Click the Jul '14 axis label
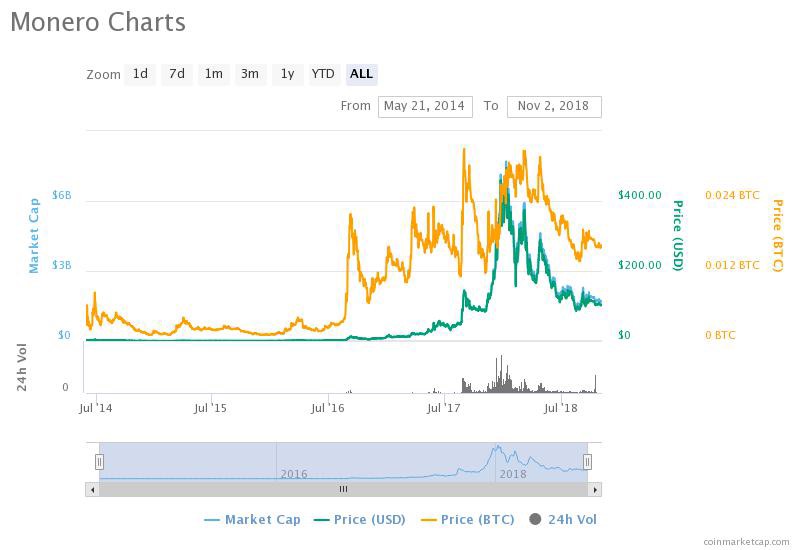This screenshot has height=550, width=800. click(95, 408)
